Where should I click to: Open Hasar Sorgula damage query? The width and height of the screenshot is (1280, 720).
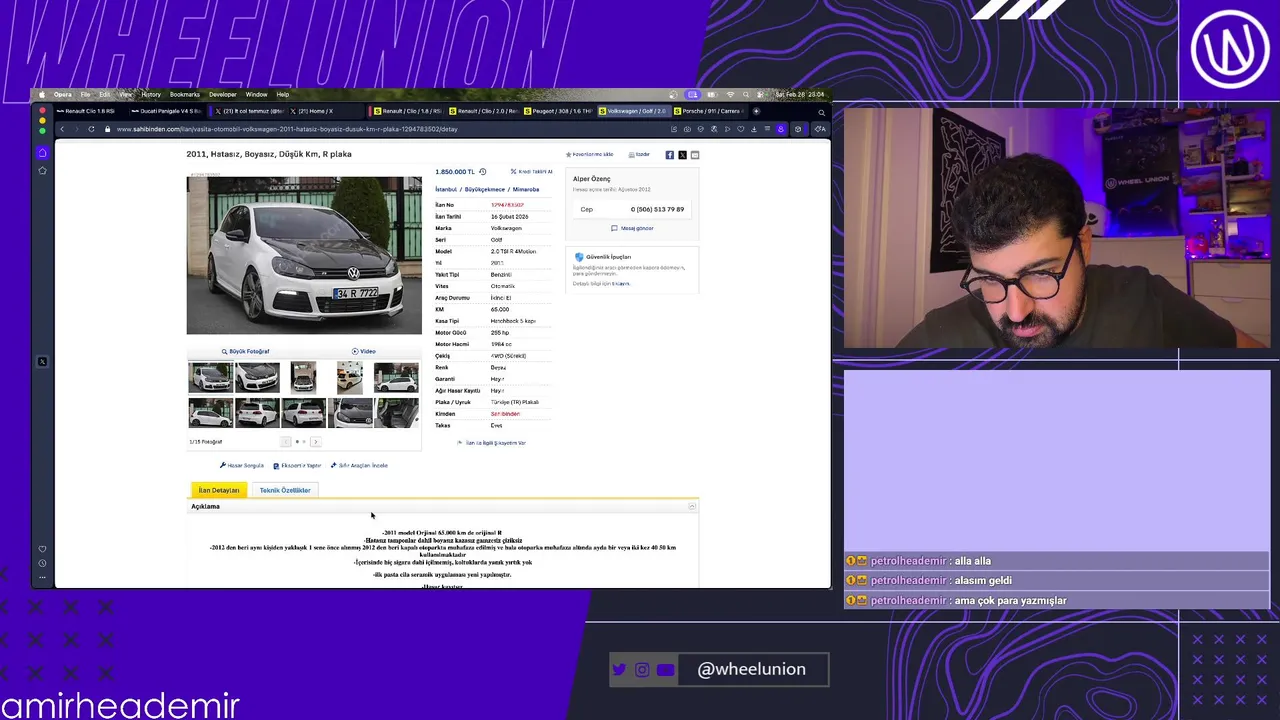[x=242, y=465]
